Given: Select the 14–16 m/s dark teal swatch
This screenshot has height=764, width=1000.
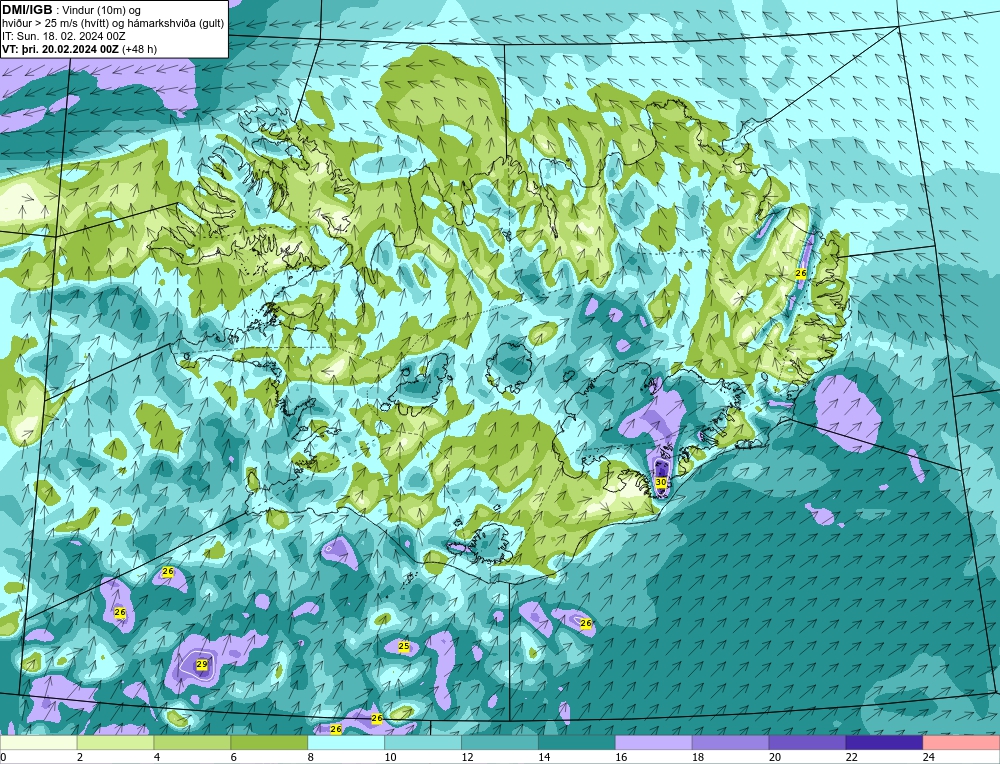Looking at the screenshot, I should (577, 743).
